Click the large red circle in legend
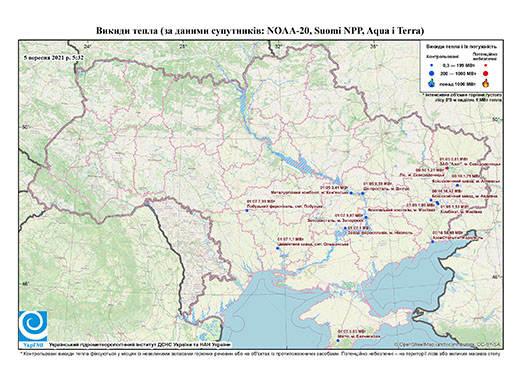This screenshot has width=520, height=368. (486, 73)
